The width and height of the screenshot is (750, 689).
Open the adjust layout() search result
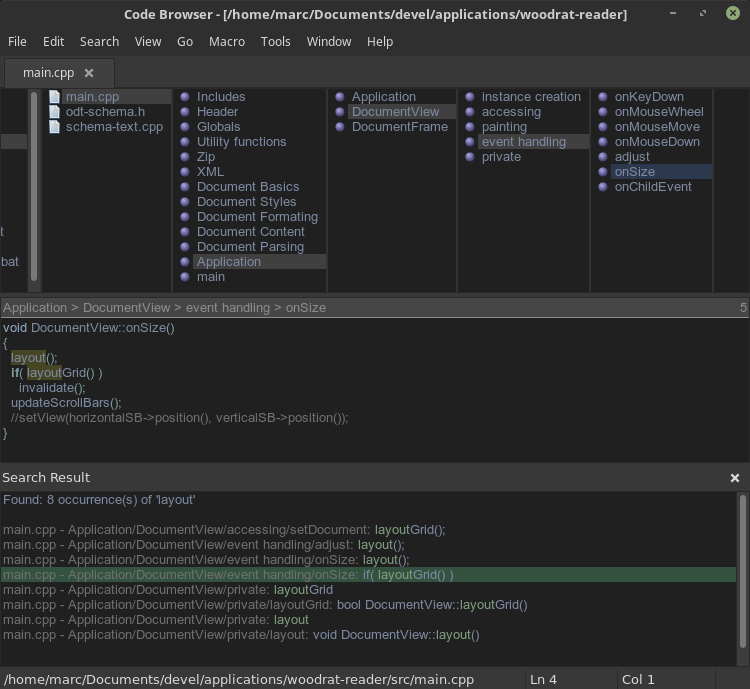368,545
